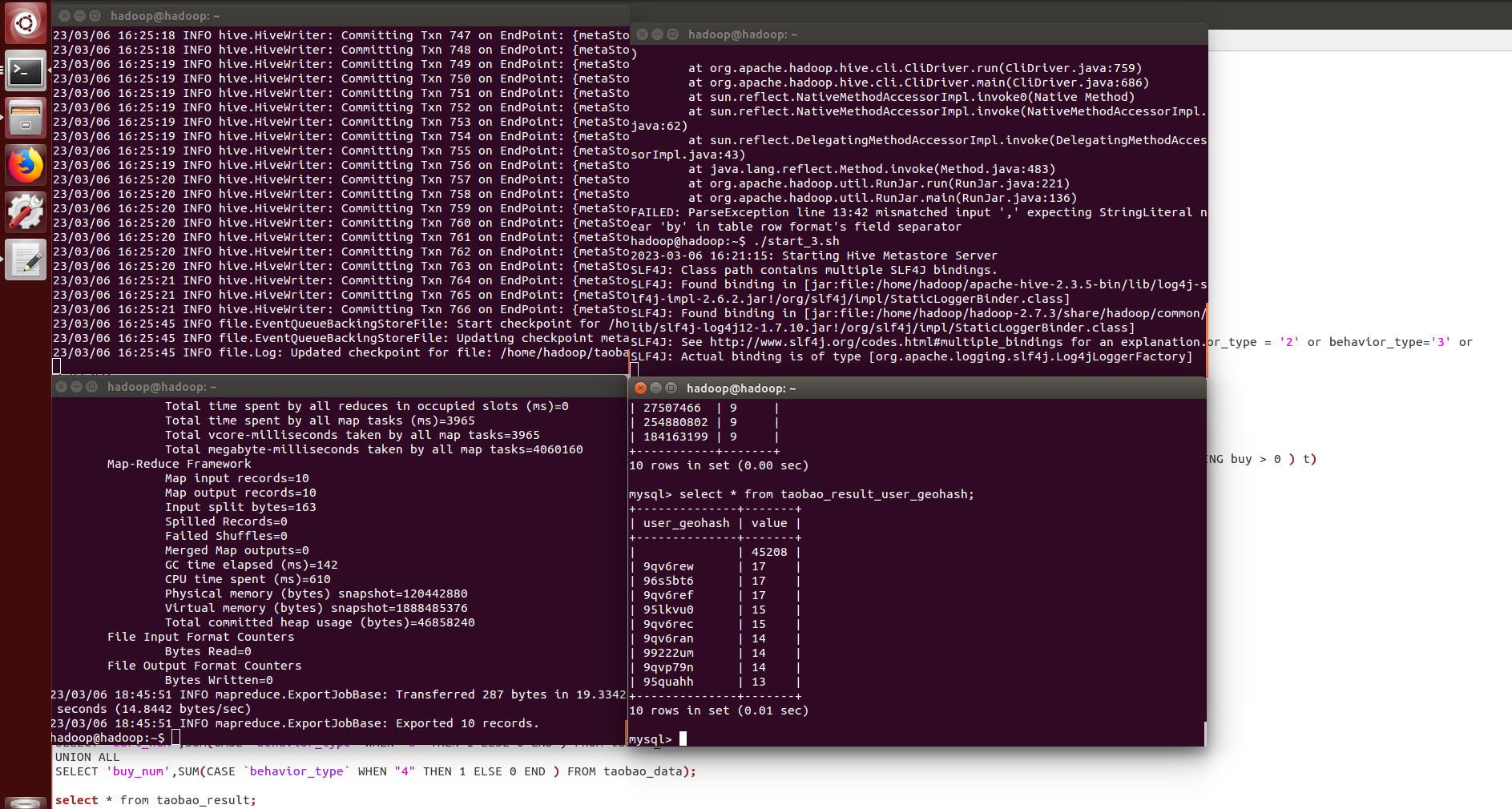1512x809 pixels.
Task: Minimize the mysql terminal window
Action: tap(655, 388)
